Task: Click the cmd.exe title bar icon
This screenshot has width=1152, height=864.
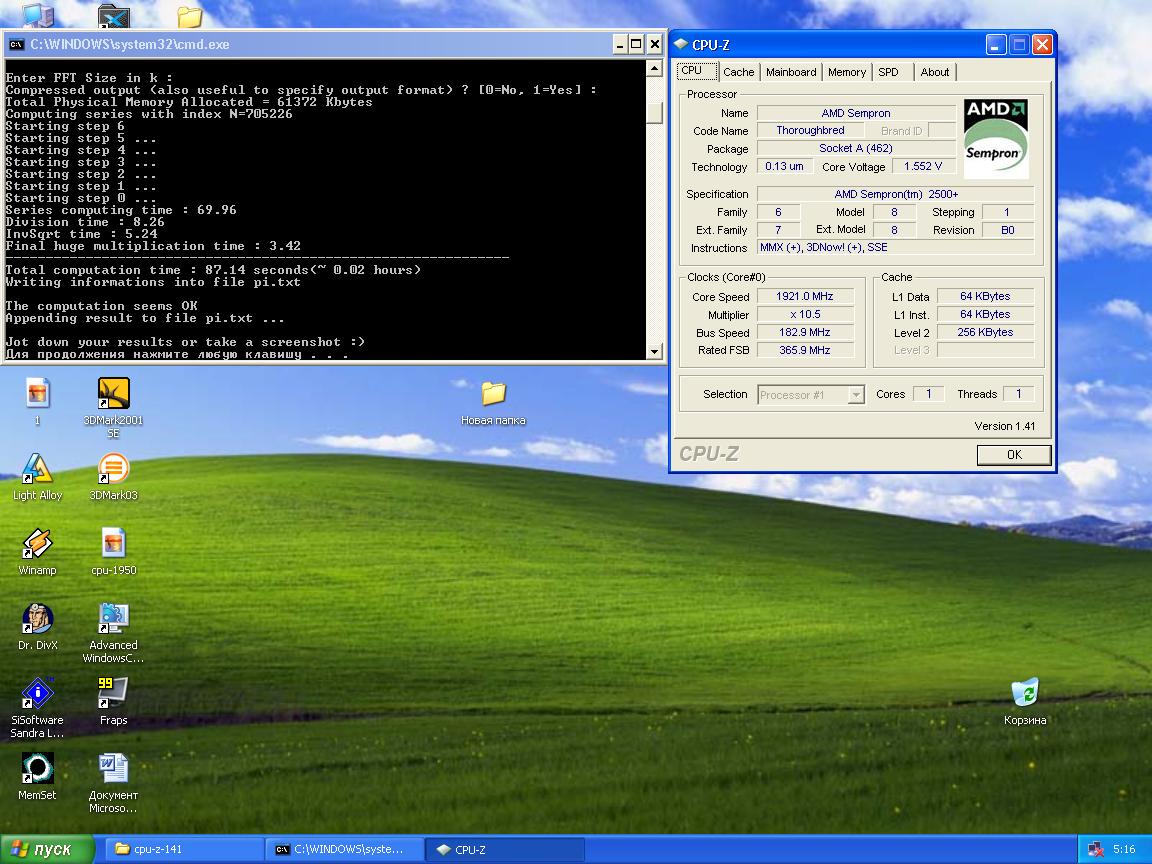Action: click(16, 45)
